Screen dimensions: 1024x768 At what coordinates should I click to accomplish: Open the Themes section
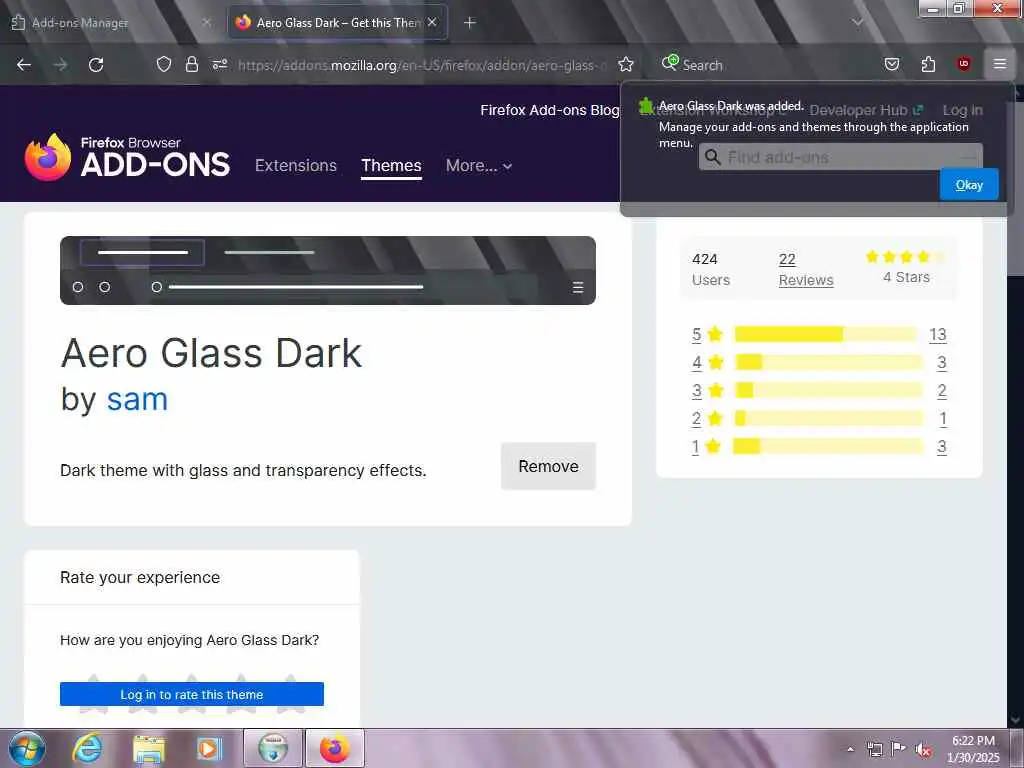click(391, 165)
